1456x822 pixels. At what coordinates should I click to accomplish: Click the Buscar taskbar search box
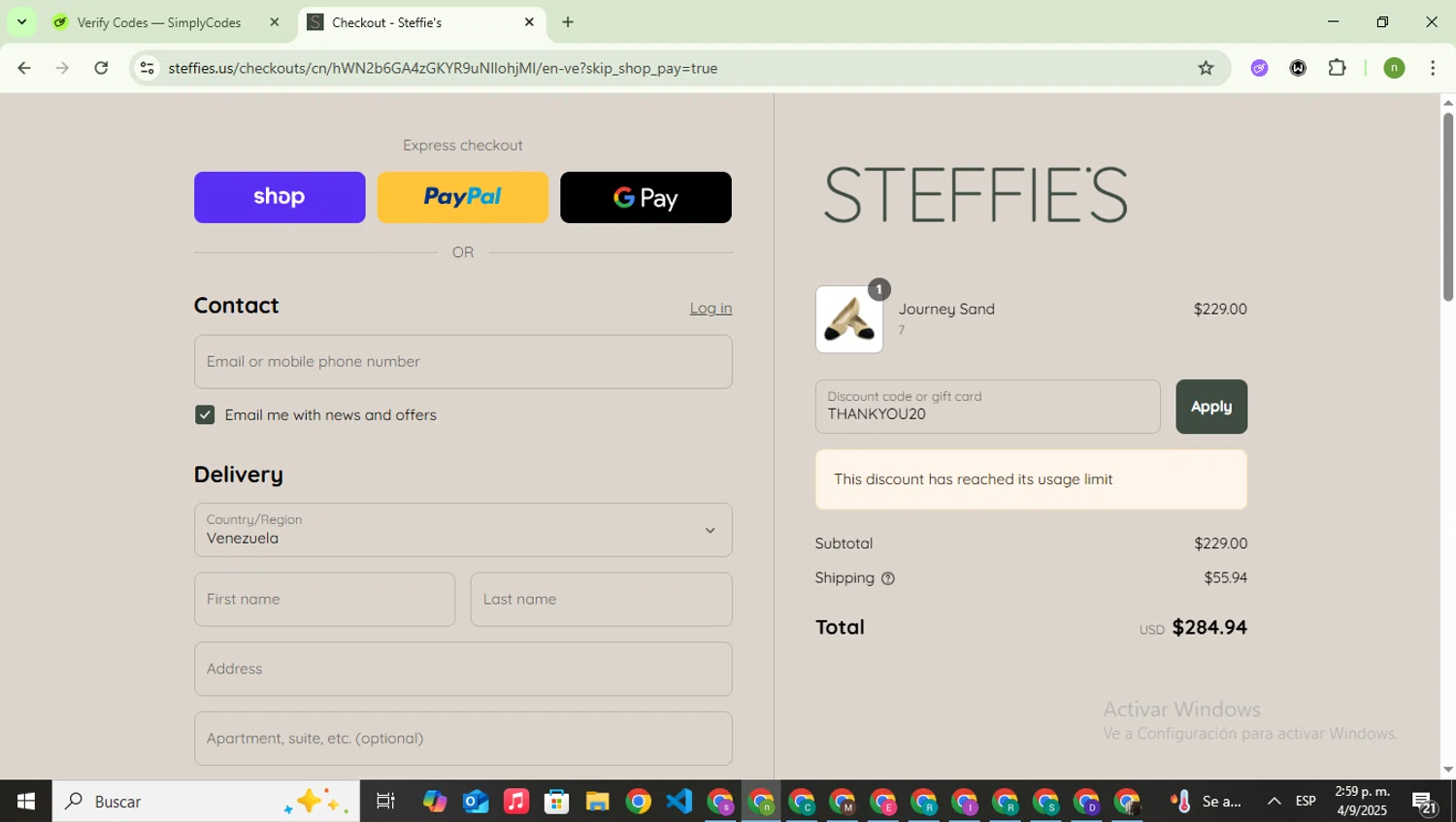click(x=206, y=802)
